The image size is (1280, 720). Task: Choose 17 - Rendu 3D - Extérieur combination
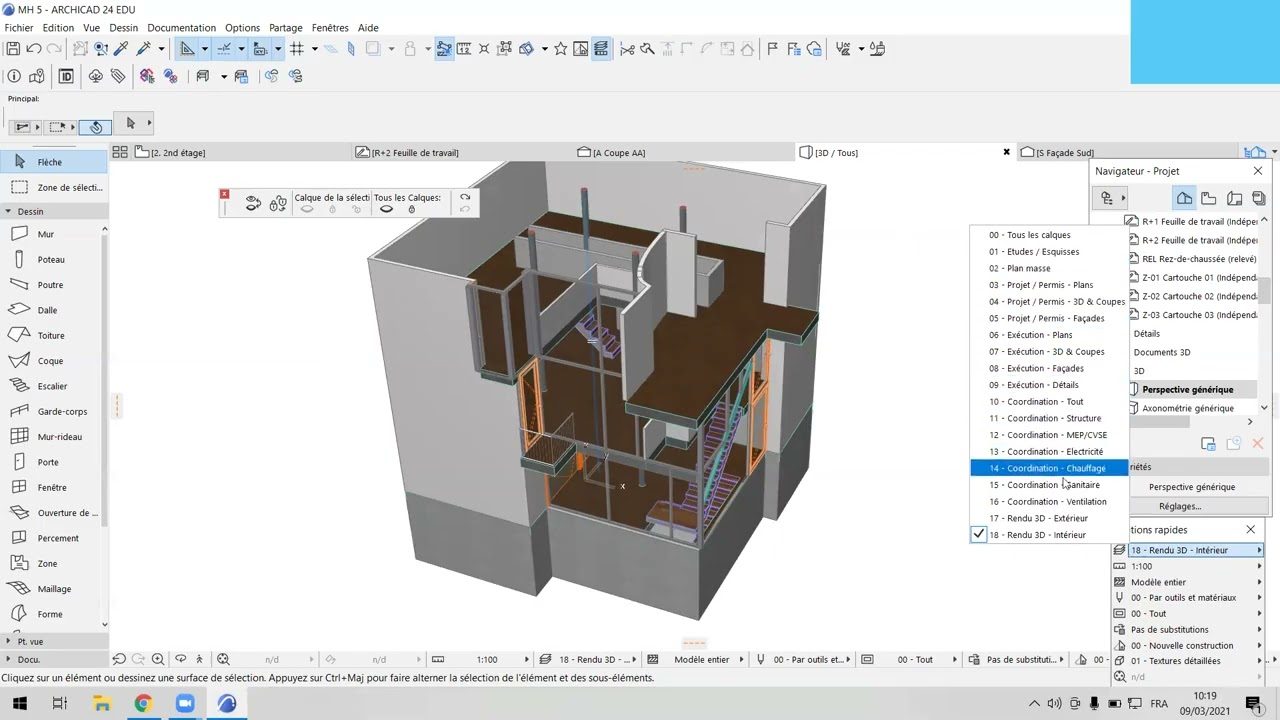click(x=1050, y=518)
